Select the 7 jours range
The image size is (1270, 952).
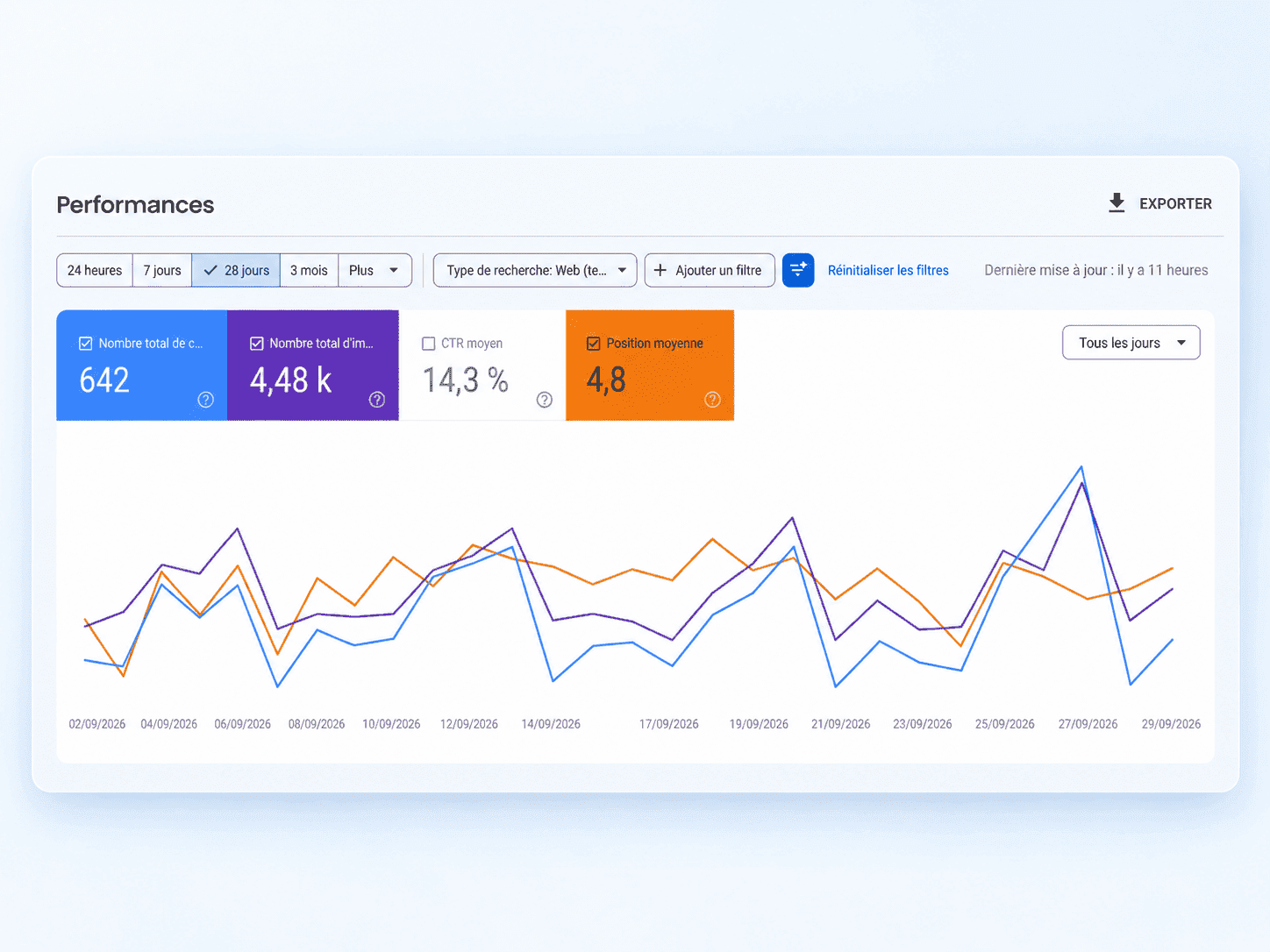[x=162, y=270]
